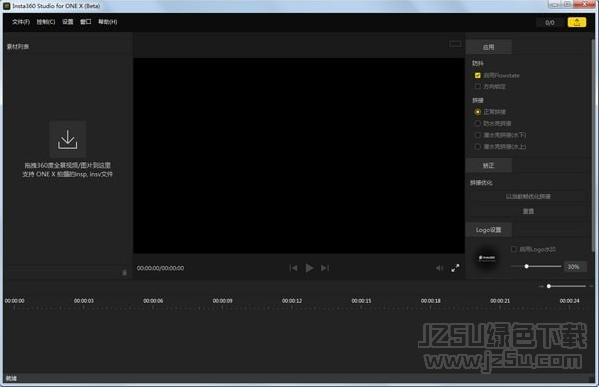Click timeline marker at 00:00:03
Viewport: 600px width, 387px height.
[x=84, y=301]
